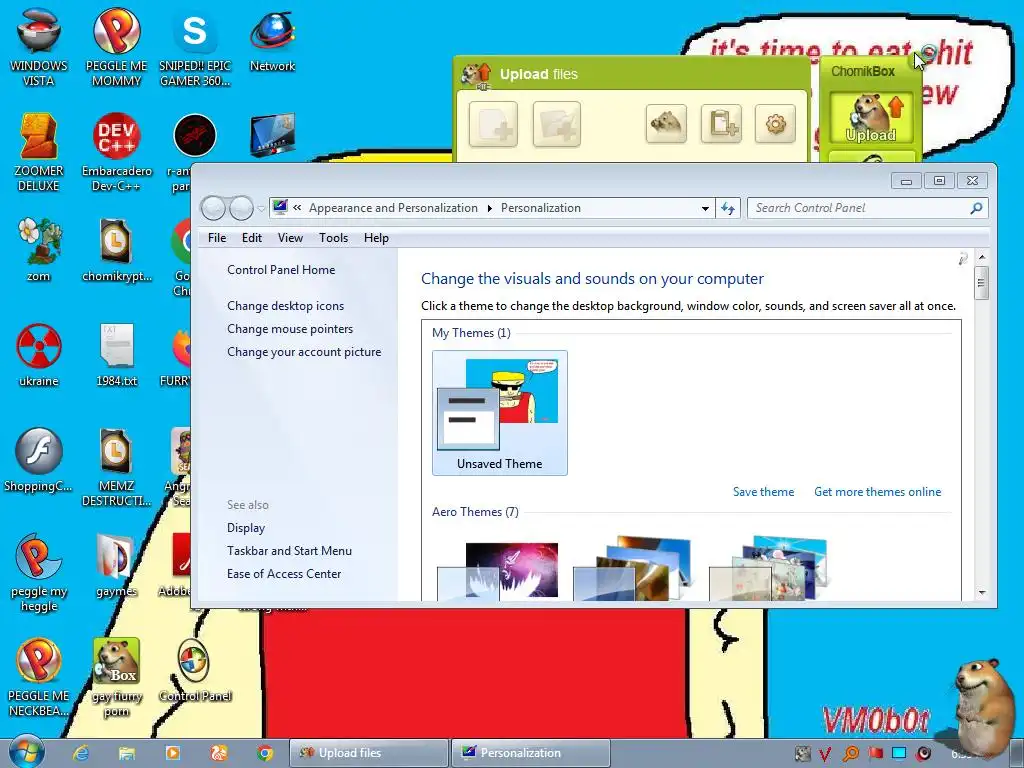Open Change your account picture link

tap(304, 351)
